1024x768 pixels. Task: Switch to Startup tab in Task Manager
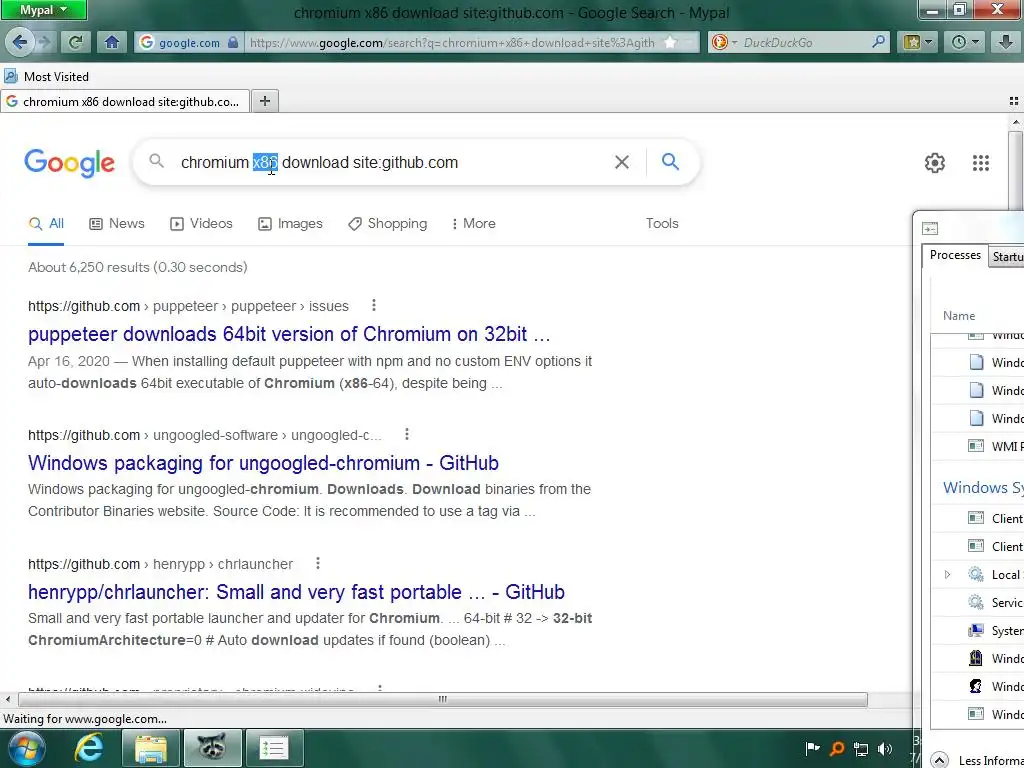click(1006, 257)
